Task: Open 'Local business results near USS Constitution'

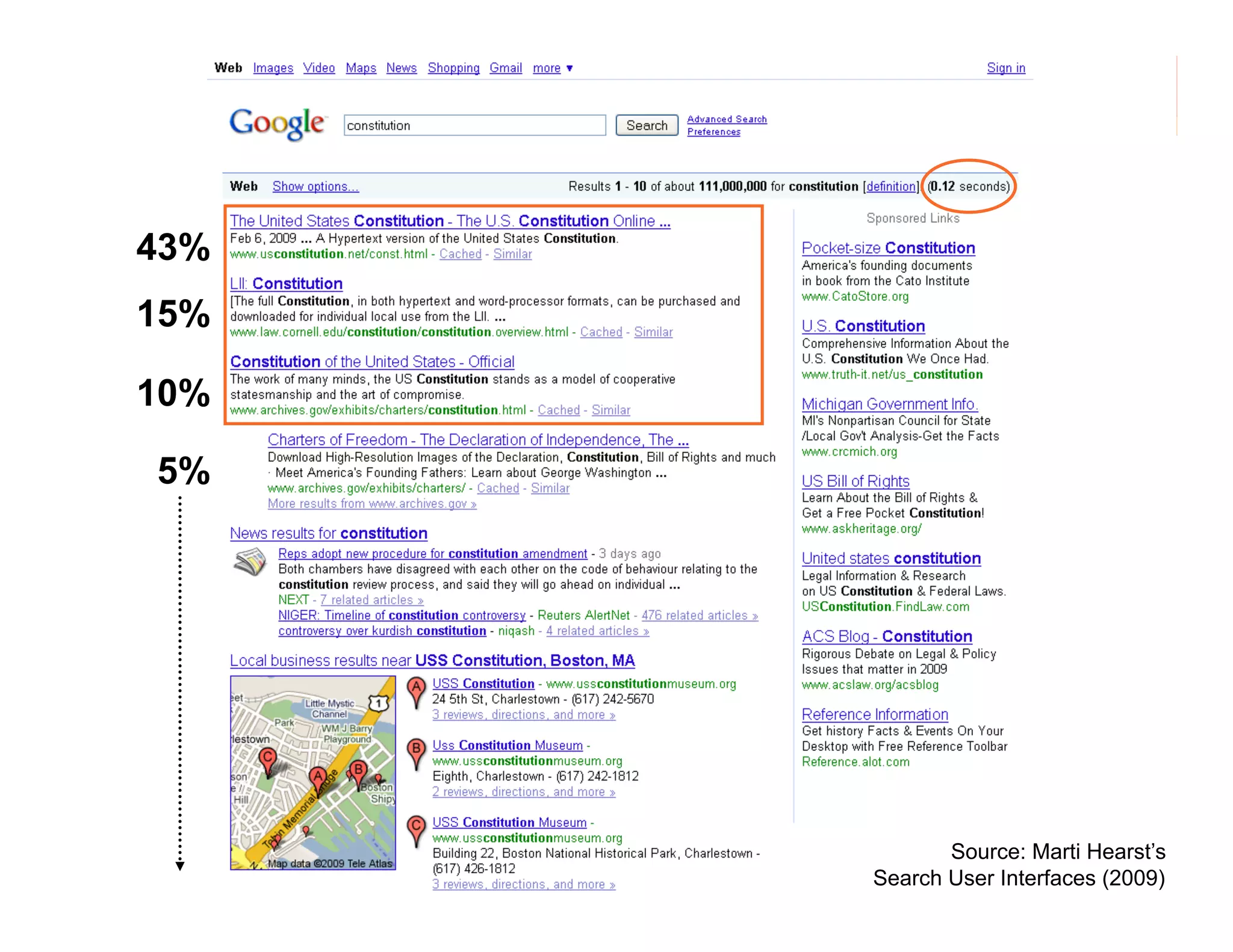Action: pos(432,661)
